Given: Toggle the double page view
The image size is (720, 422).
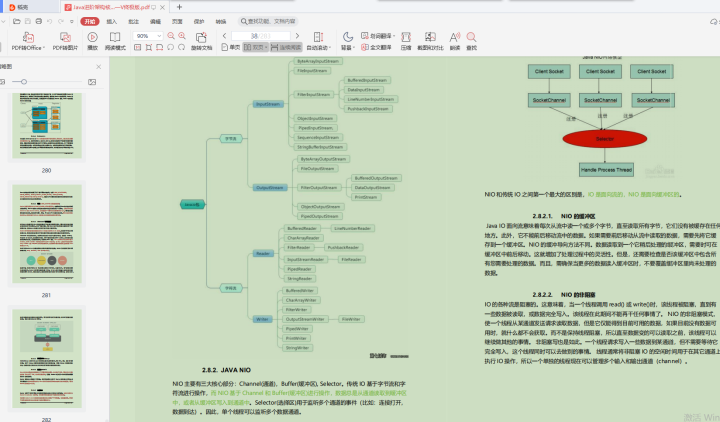Looking at the screenshot, I should coord(253,47).
